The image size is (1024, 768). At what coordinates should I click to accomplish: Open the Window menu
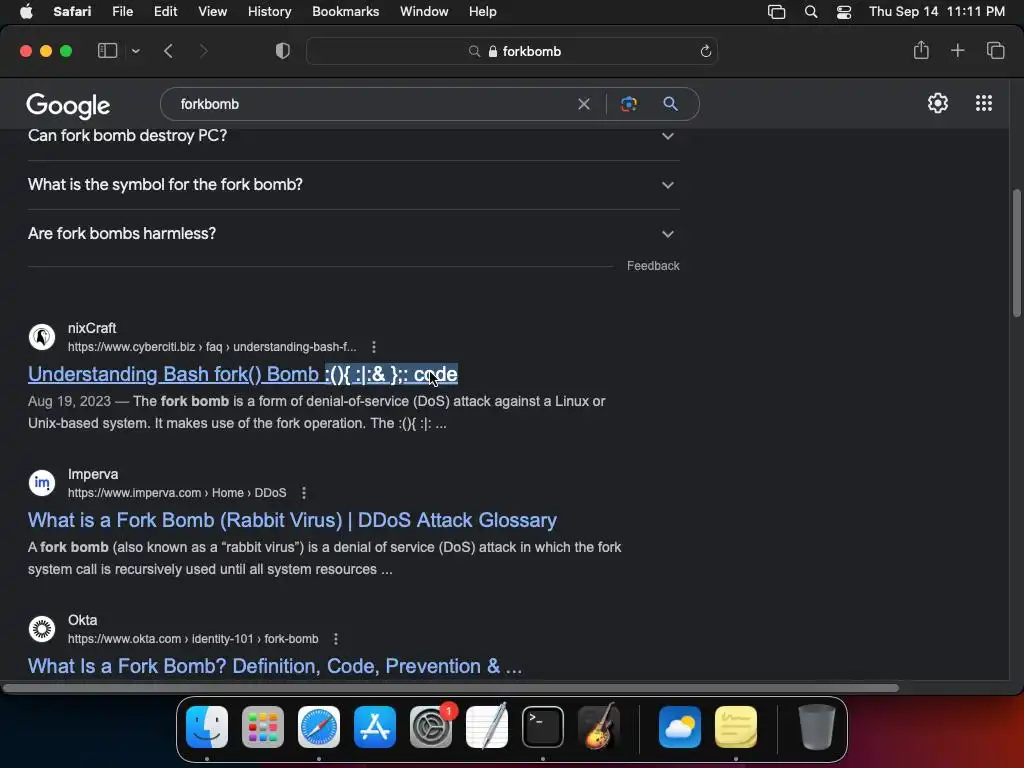(x=424, y=12)
